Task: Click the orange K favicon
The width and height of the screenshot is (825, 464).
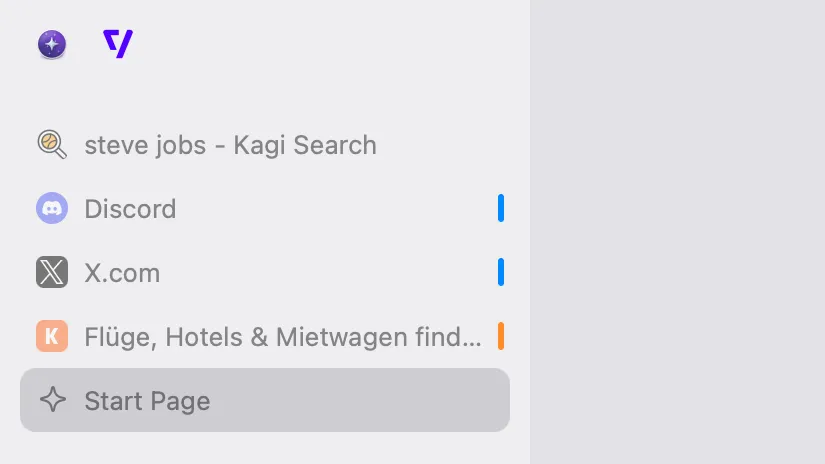Action: click(52, 336)
